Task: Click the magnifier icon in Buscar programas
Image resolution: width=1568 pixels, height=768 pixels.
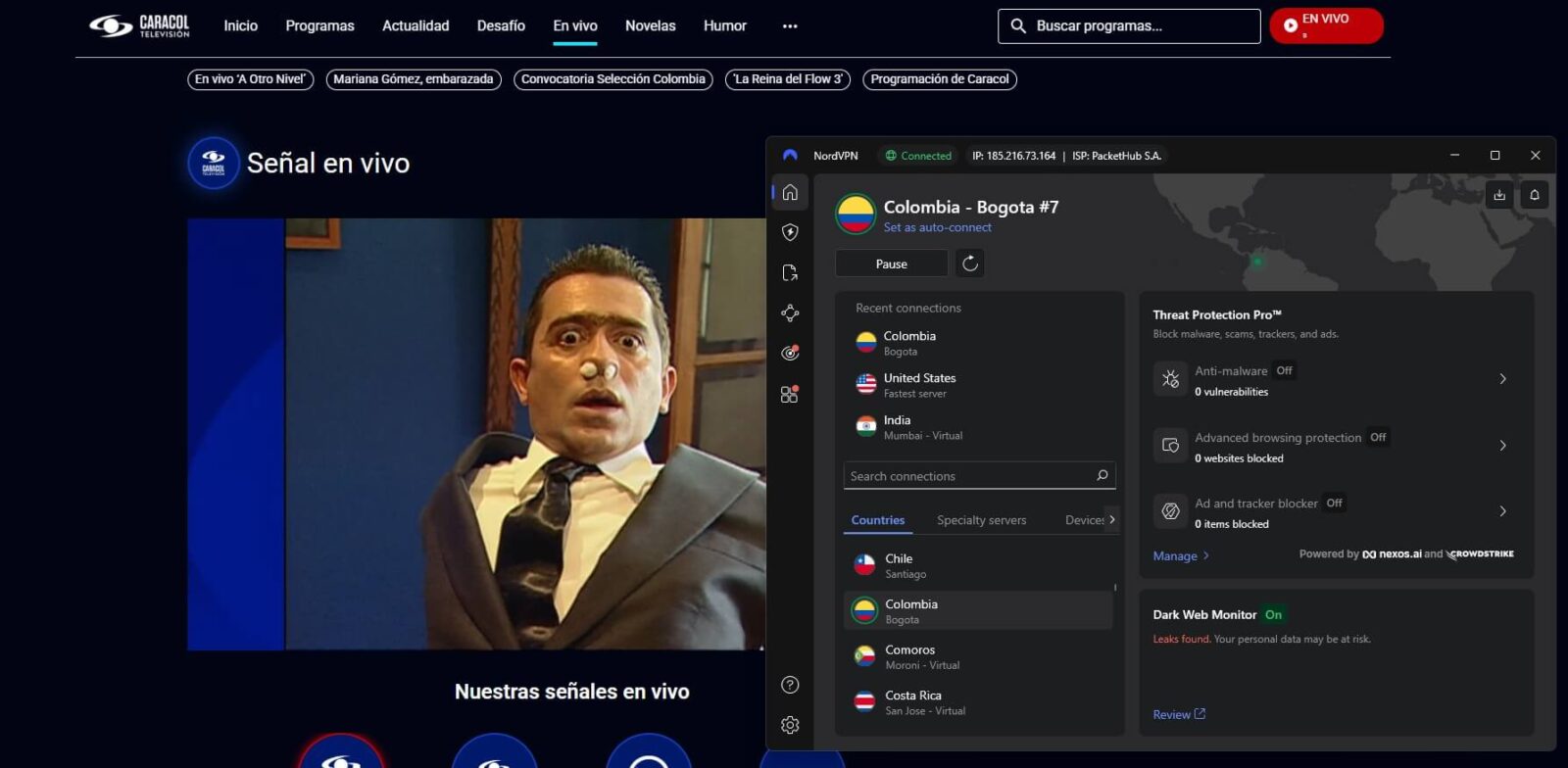Action: point(1018,26)
